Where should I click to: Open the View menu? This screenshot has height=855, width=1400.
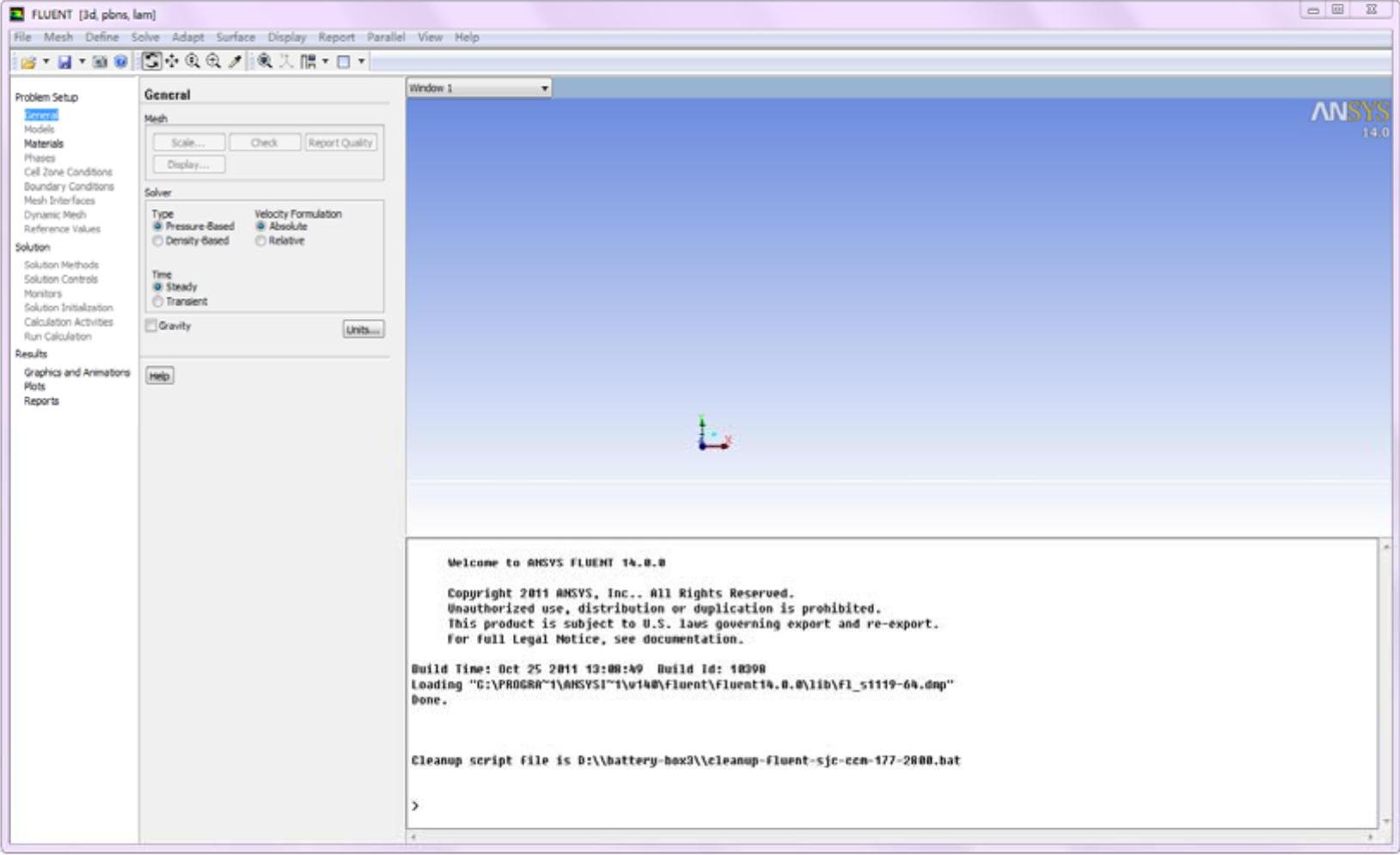click(x=430, y=37)
